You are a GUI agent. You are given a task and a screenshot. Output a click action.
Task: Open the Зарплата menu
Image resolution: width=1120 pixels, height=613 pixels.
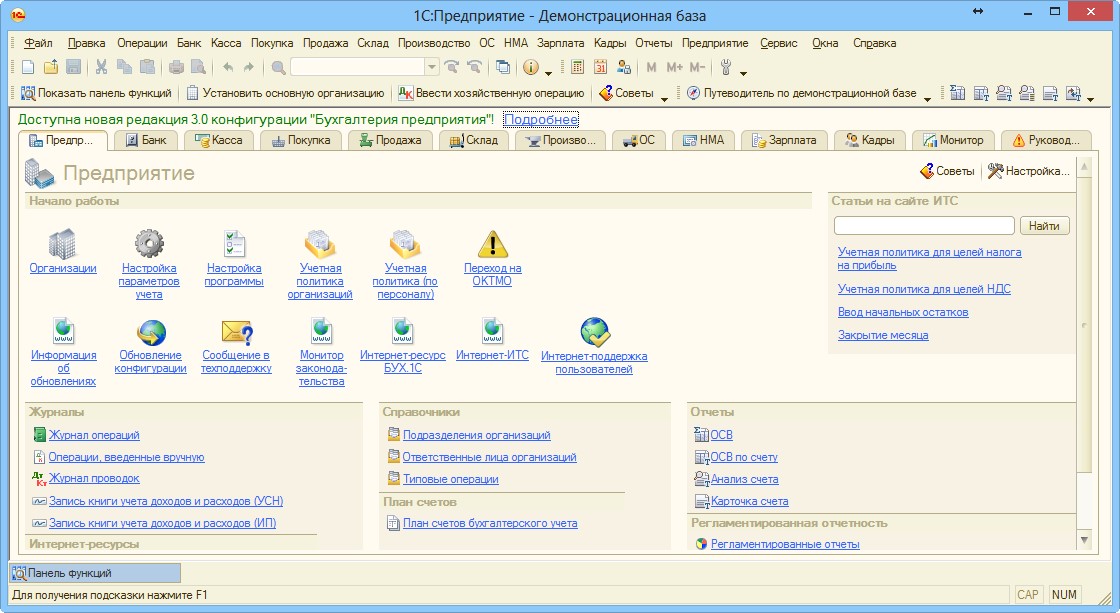tap(560, 43)
